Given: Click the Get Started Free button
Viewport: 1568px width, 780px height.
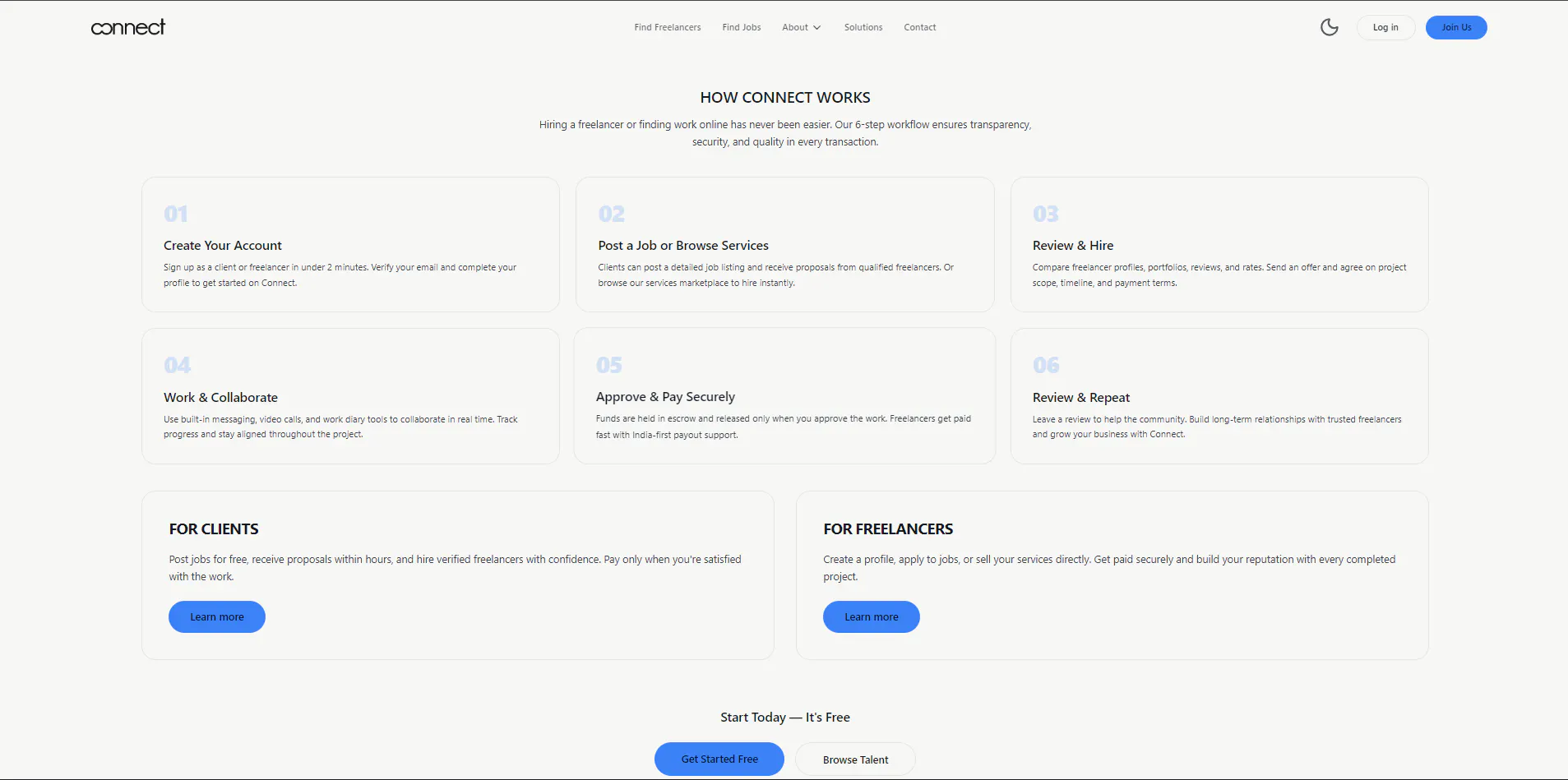Looking at the screenshot, I should (719, 759).
